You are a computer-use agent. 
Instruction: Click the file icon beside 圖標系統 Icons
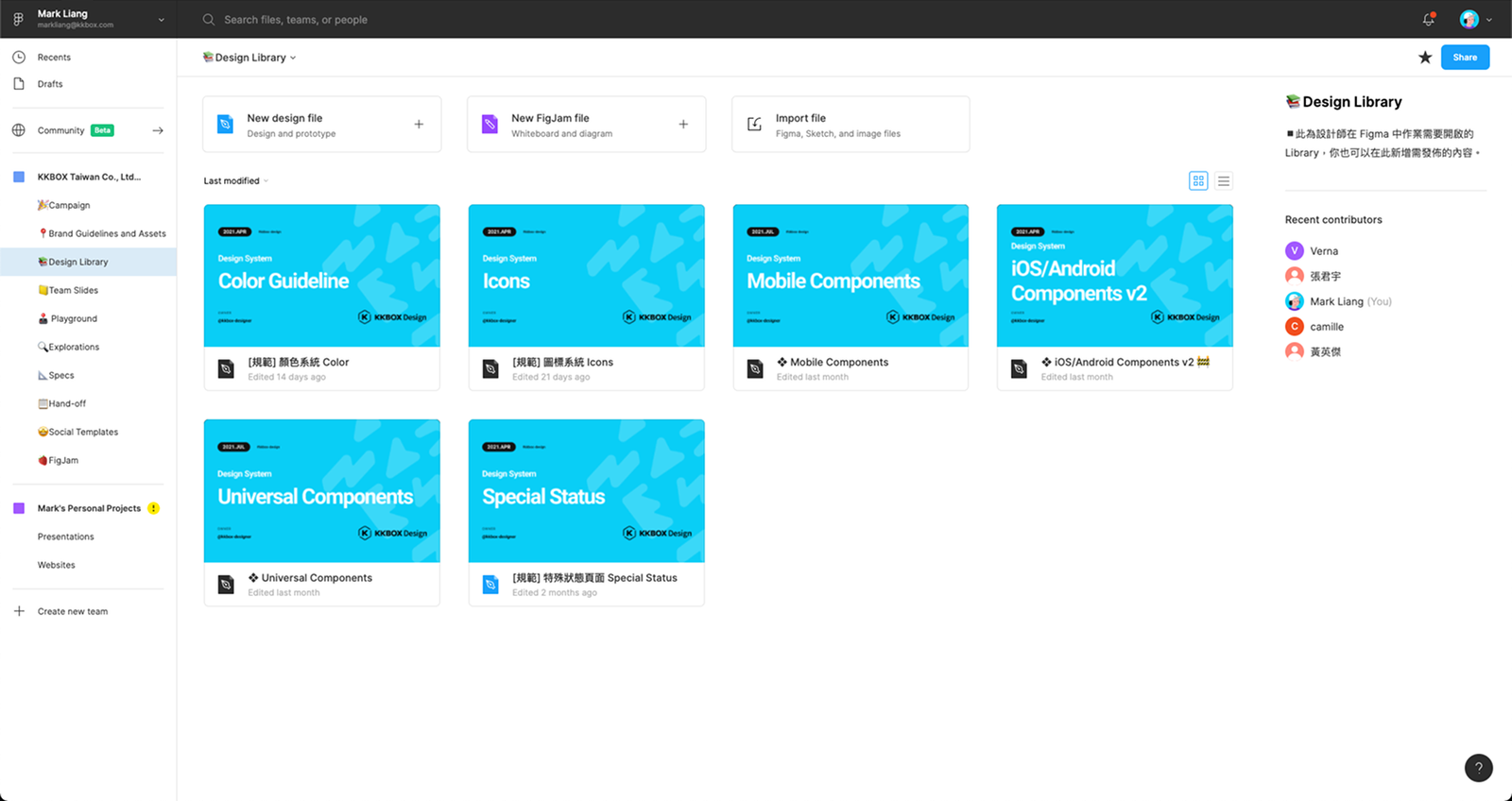coord(490,368)
